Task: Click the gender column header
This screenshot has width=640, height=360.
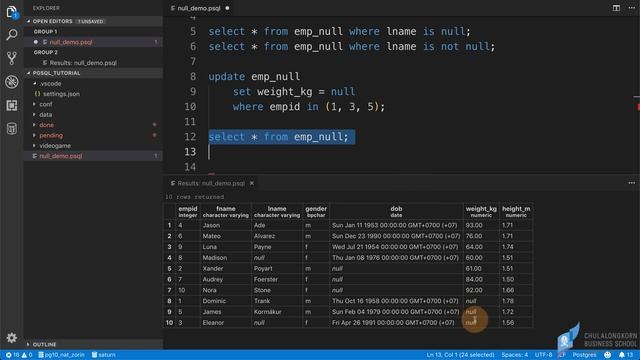Action: 316,211
